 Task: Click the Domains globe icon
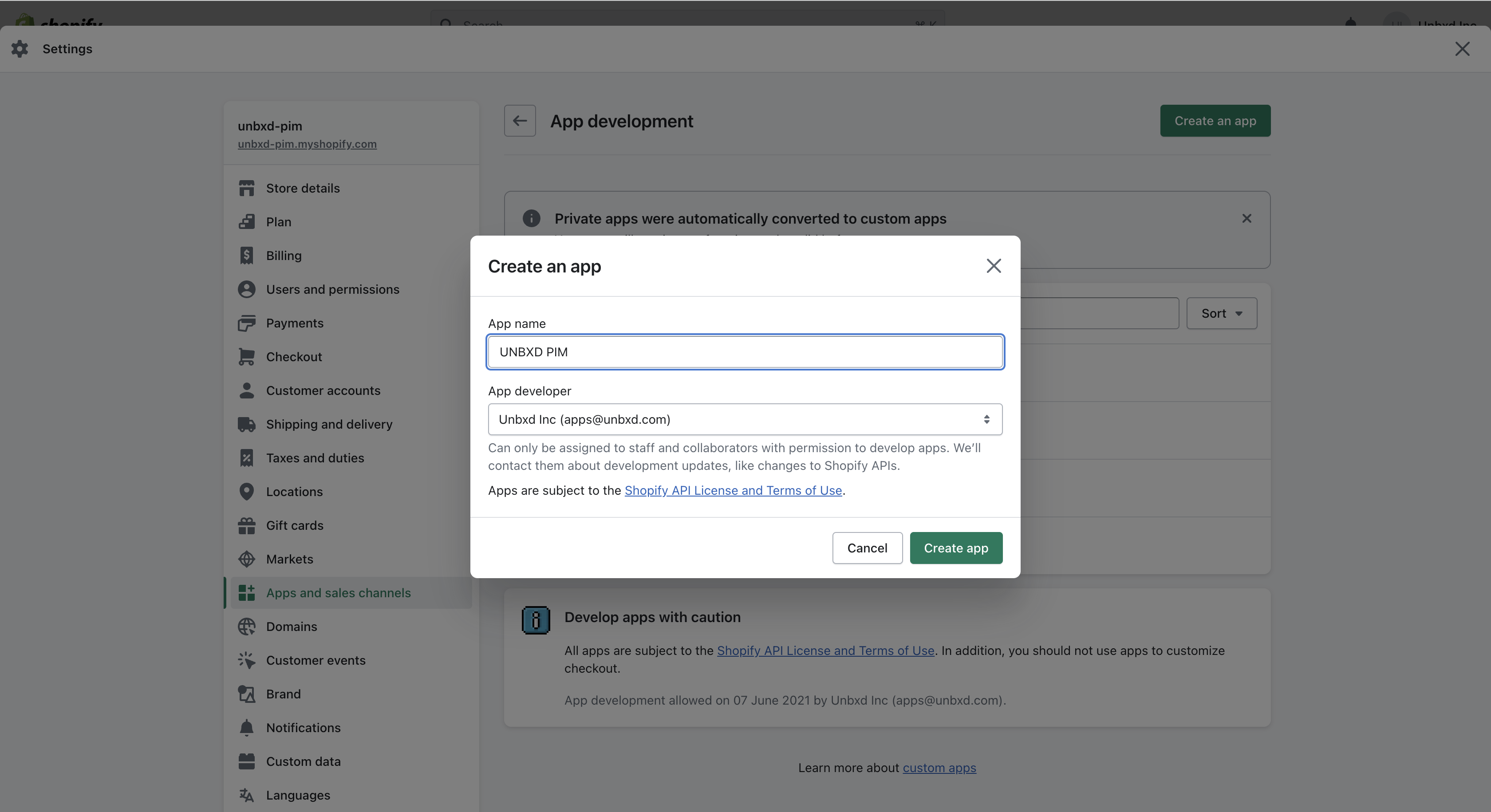point(247,626)
